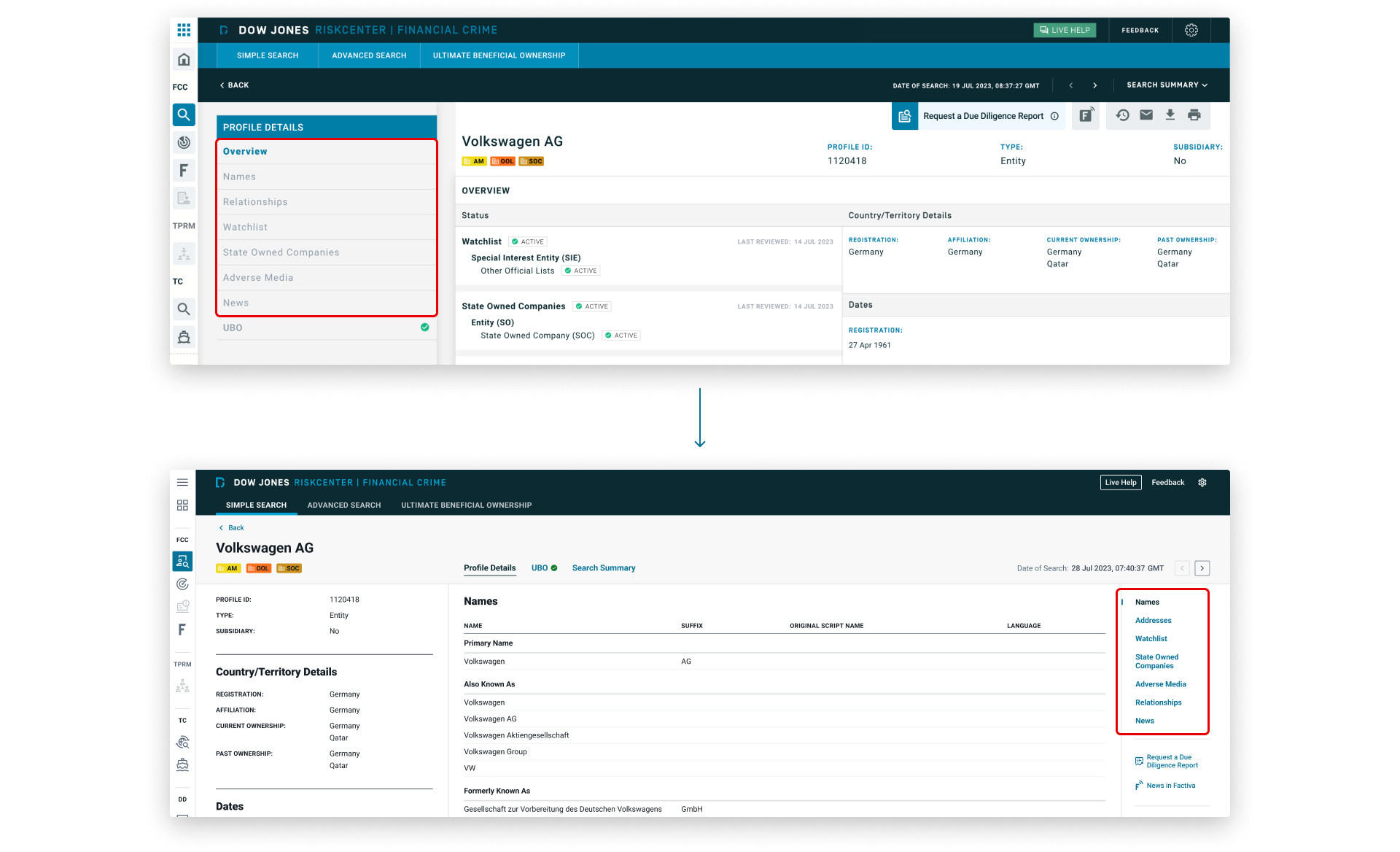Open the ship icon in lower screenshot sidebar

coord(182,764)
